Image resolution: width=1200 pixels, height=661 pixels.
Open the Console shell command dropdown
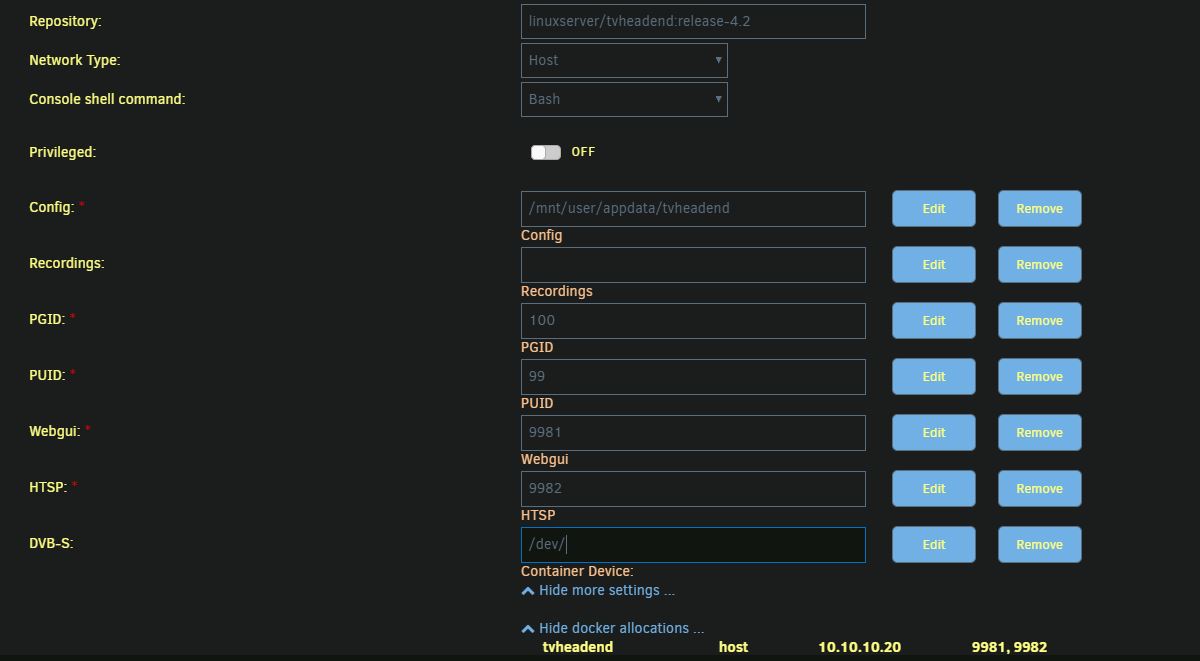624,99
